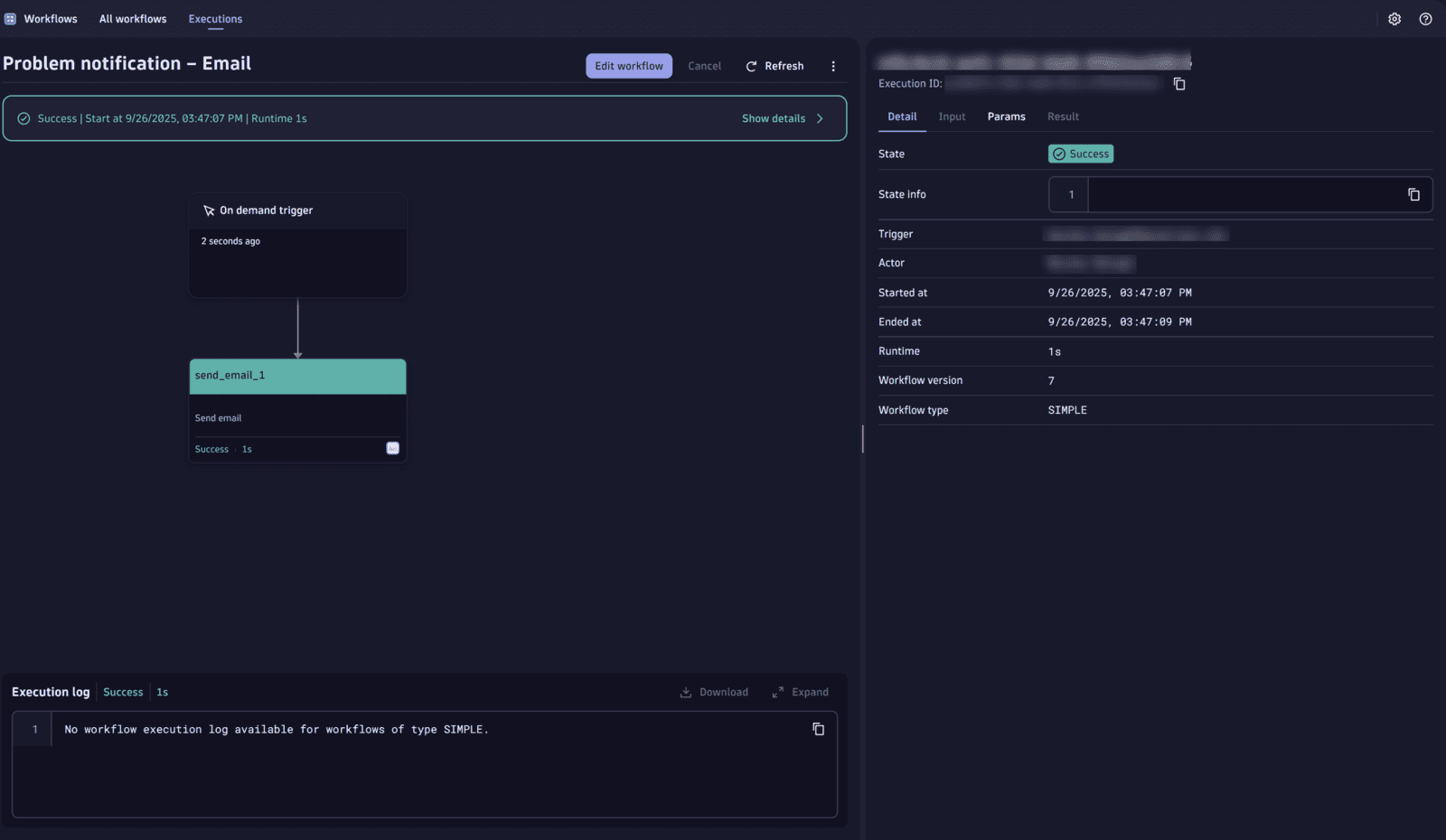1446x840 pixels.
Task: Open the three-dot overflow menu
Action: click(x=833, y=65)
